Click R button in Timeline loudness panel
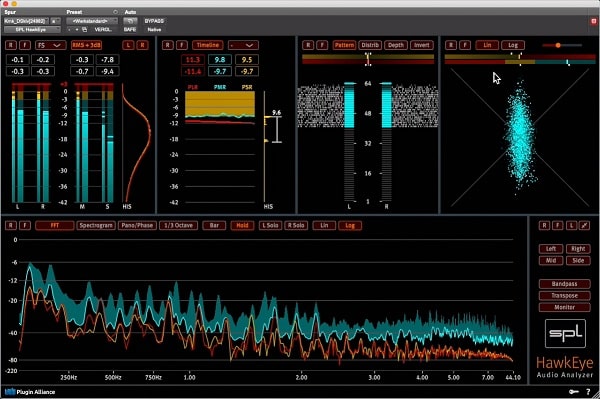 (168, 45)
